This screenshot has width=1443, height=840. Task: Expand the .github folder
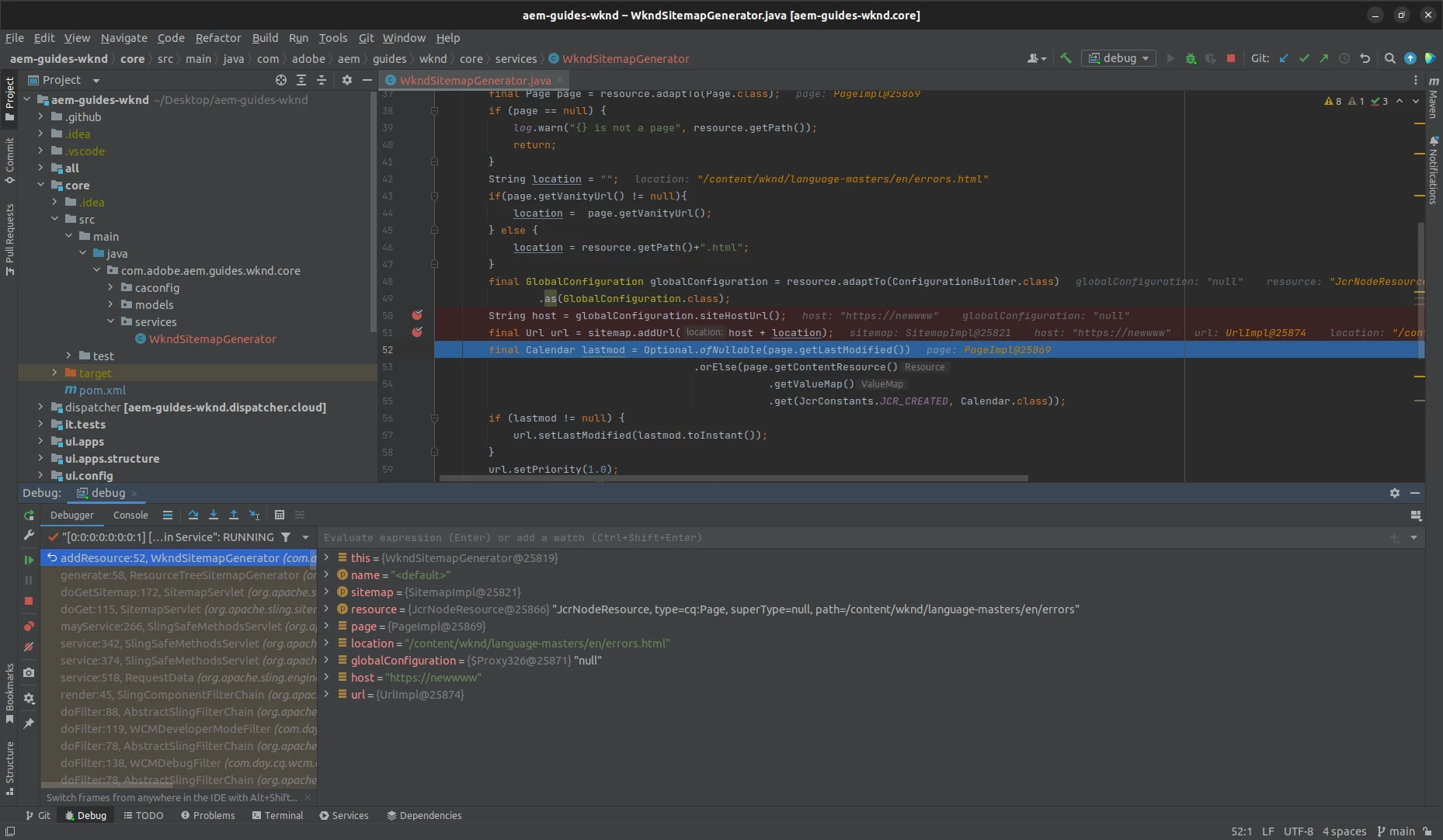pyautogui.click(x=40, y=116)
